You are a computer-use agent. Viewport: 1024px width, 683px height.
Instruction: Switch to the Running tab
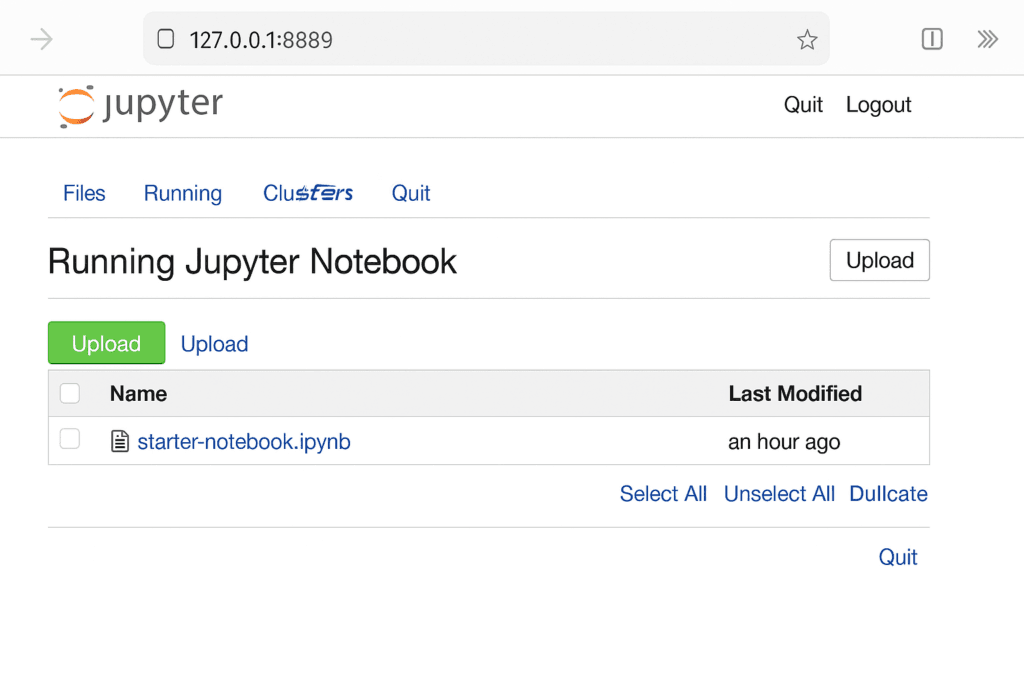[183, 193]
